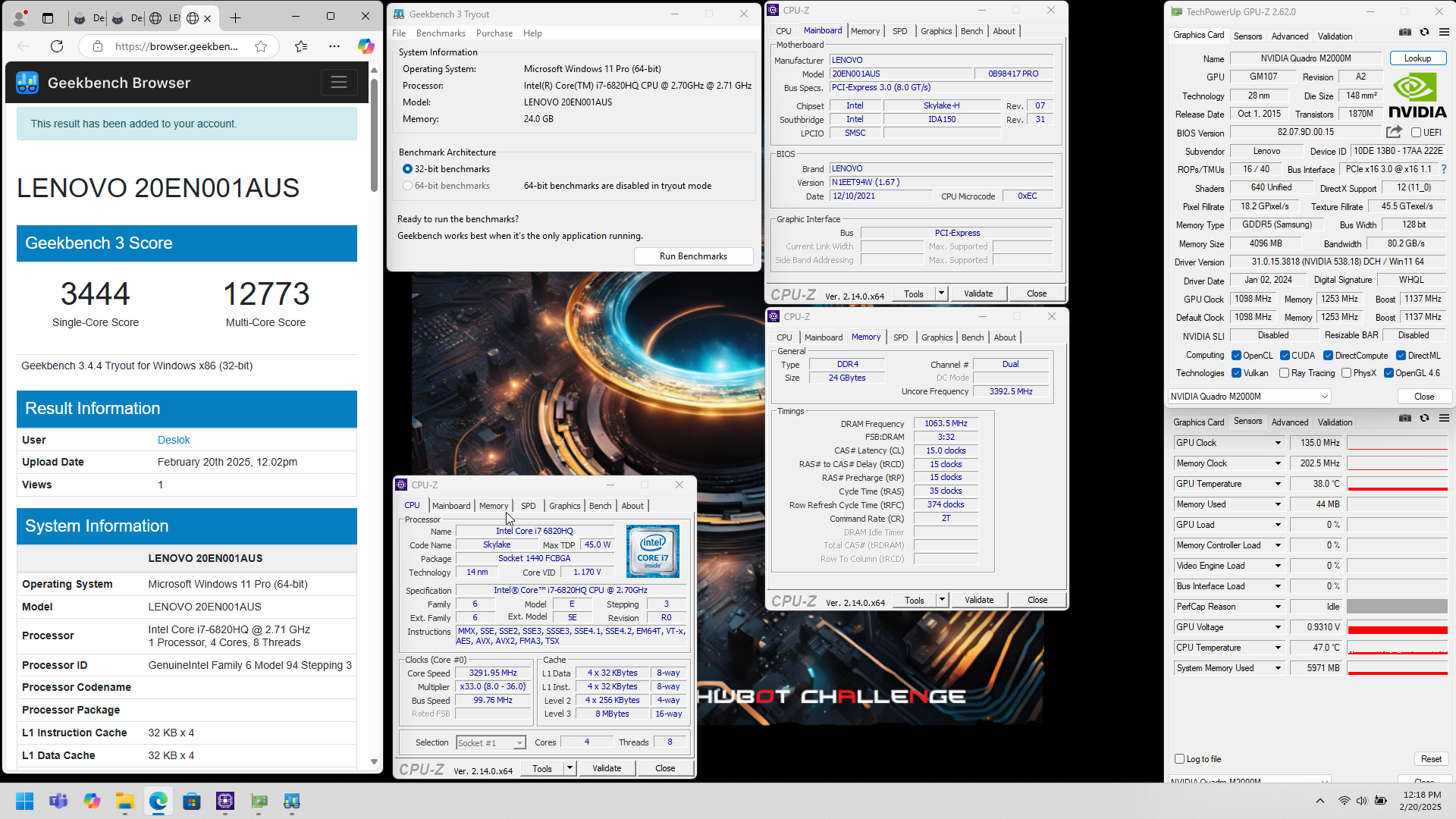This screenshot has width=1456, height=819.
Task: Open Microsoft Store from the taskbar
Action: click(x=192, y=801)
